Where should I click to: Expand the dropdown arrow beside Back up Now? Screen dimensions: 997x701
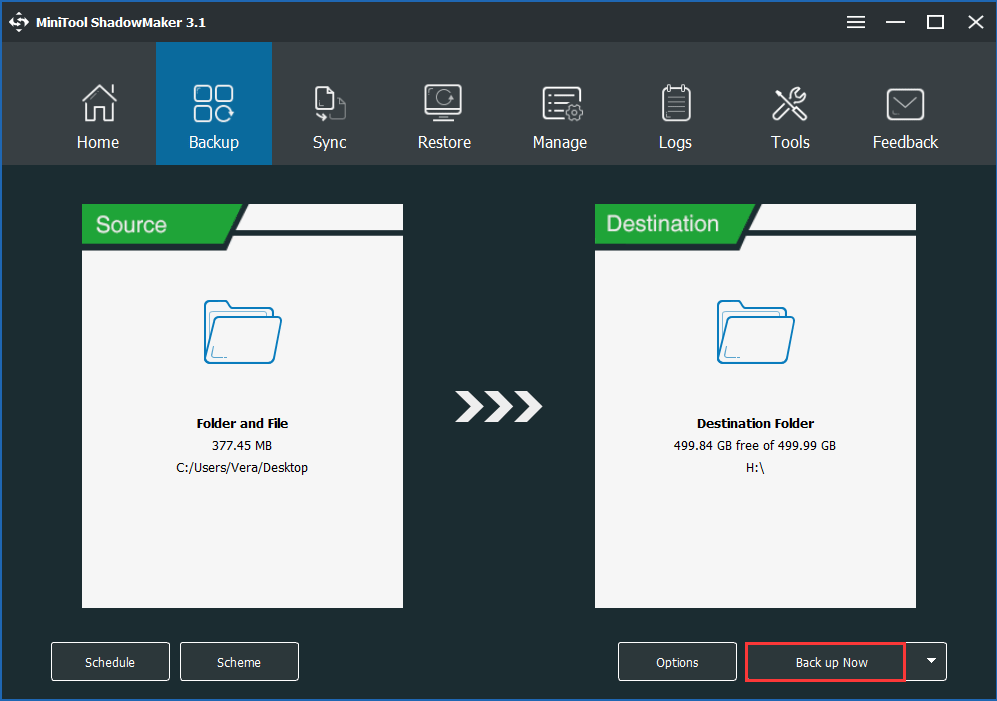[x=927, y=661]
